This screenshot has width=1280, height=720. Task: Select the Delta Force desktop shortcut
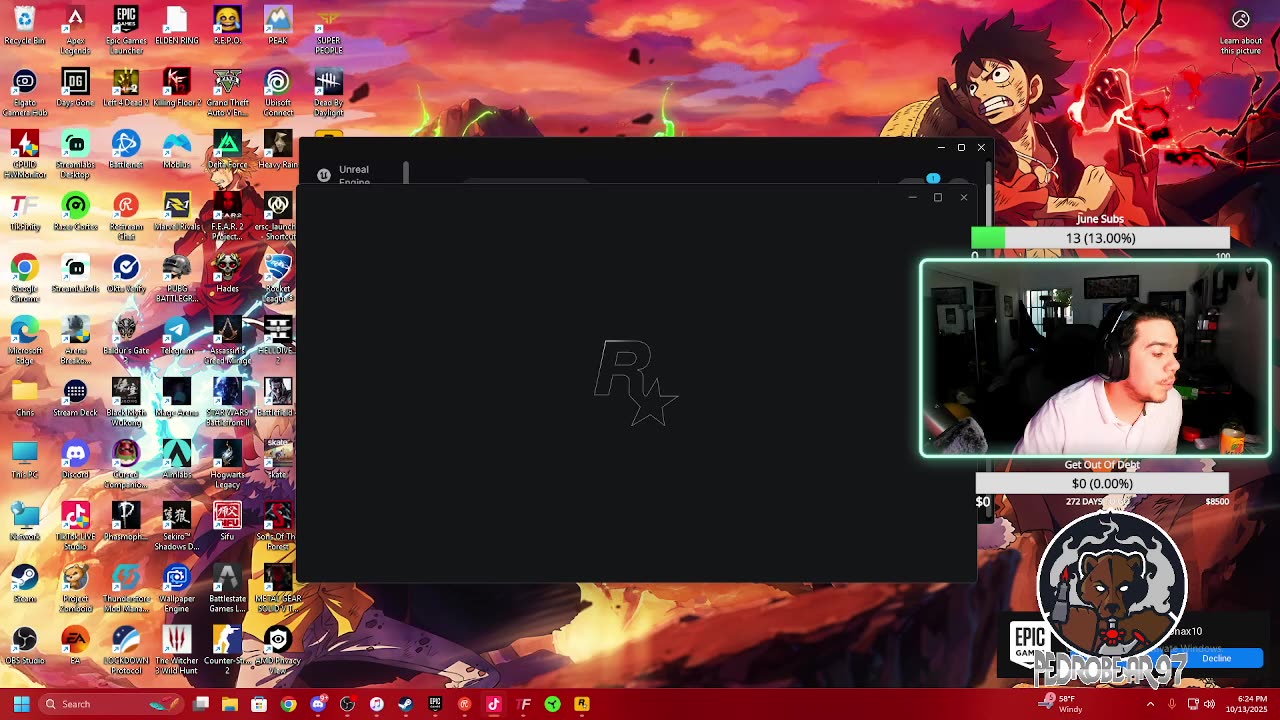(x=227, y=150)
